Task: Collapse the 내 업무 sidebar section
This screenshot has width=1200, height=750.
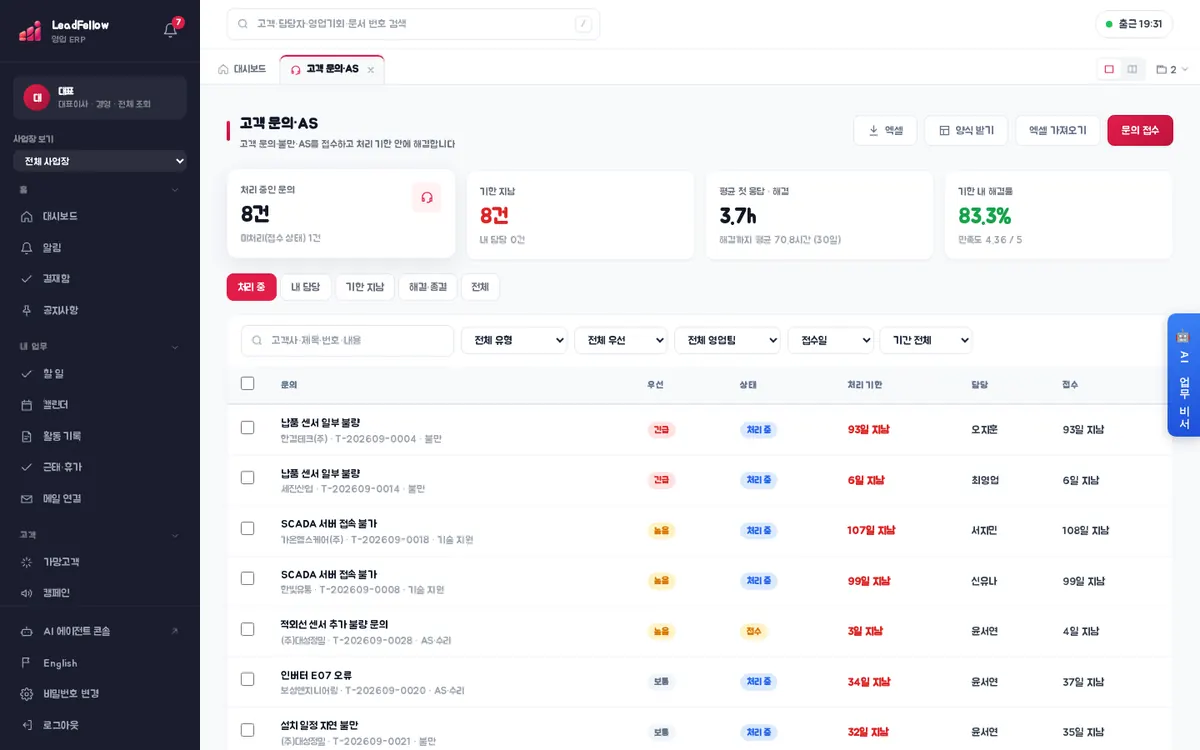Action: click(x=175, y=347)
